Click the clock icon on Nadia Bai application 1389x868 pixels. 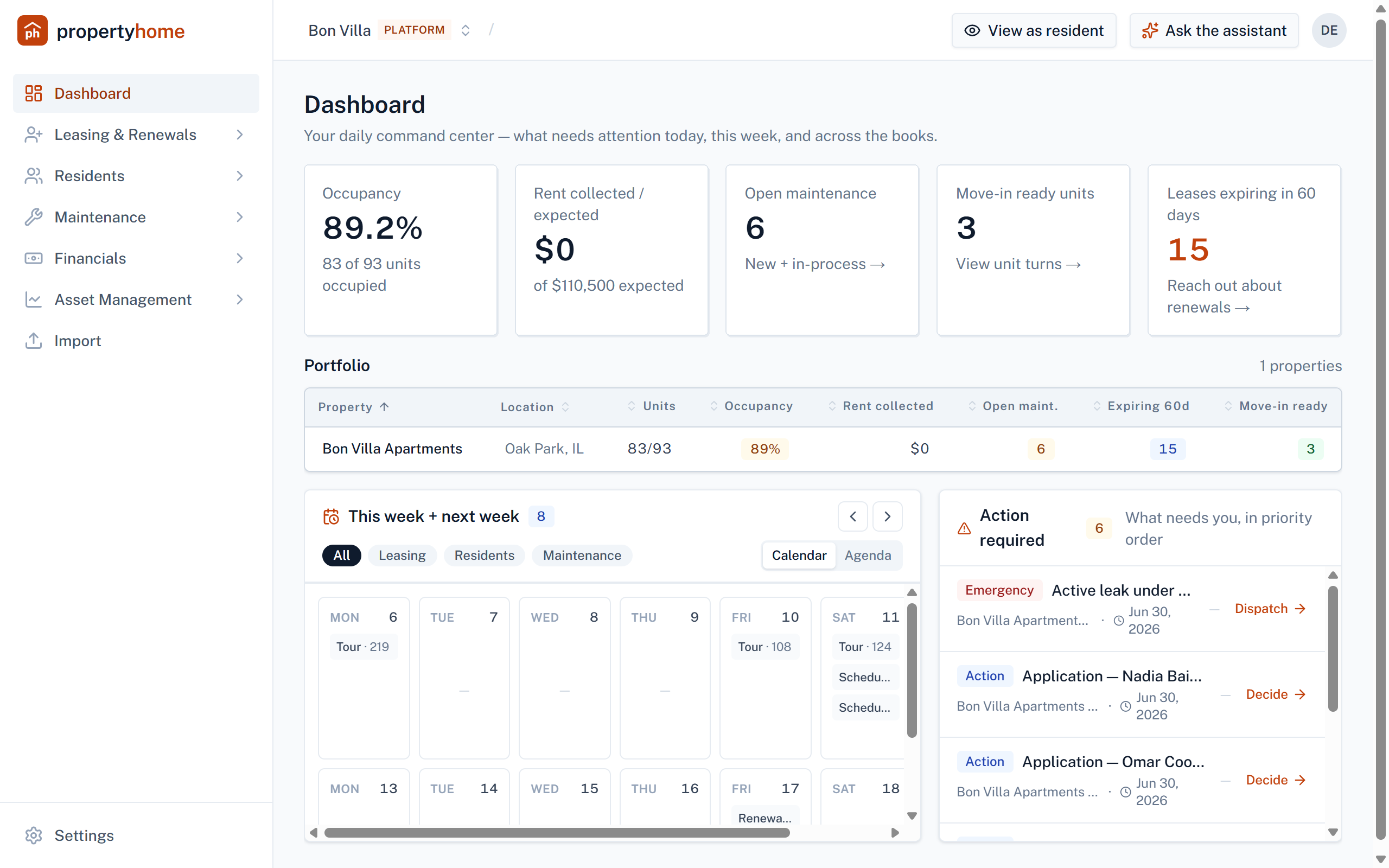[1126, 706]
